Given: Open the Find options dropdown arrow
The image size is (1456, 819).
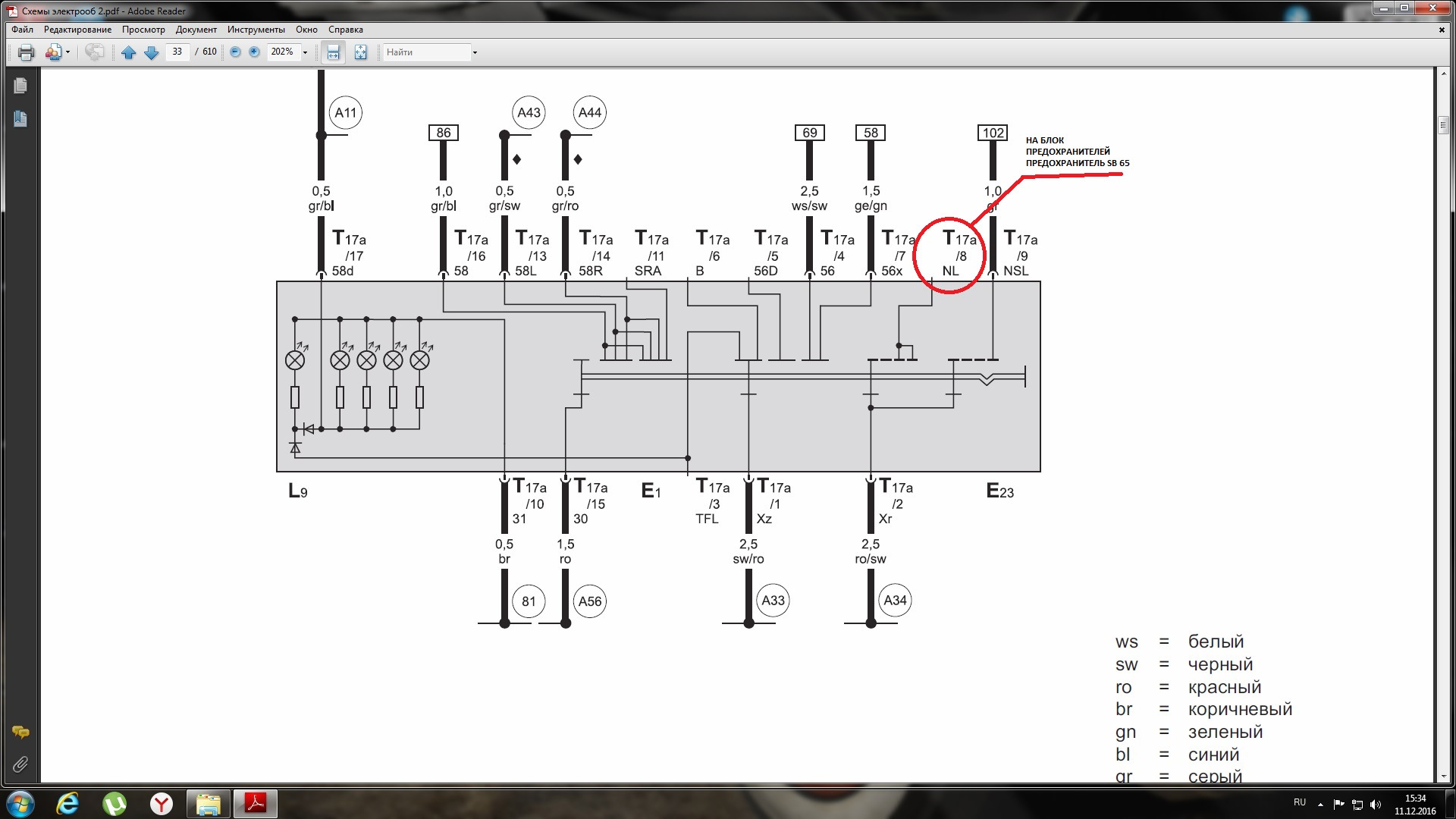Looking at the screenshot, I should coord(475,52).
